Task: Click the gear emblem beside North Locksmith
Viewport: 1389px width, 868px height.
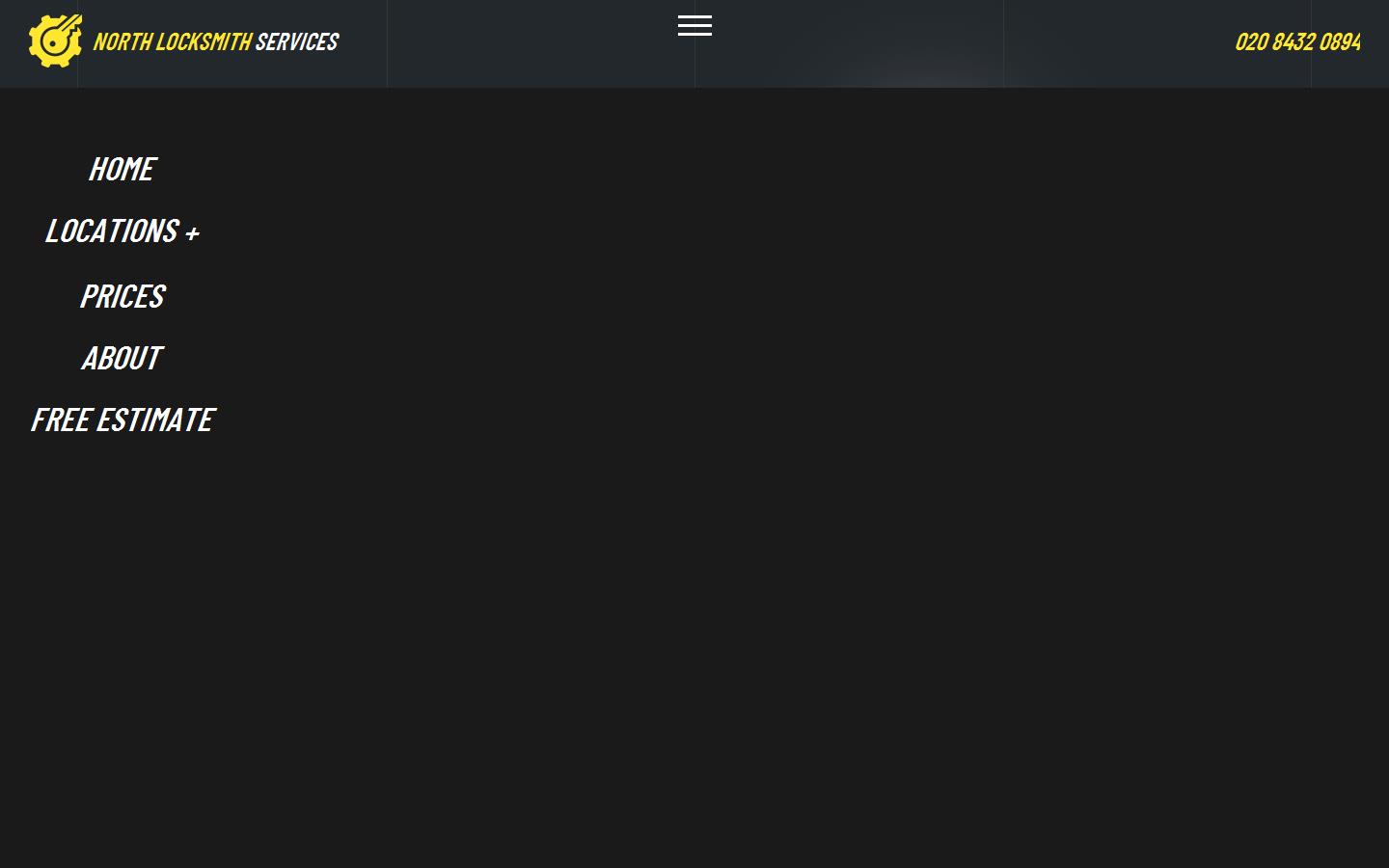Action: (x=55, y=41)
